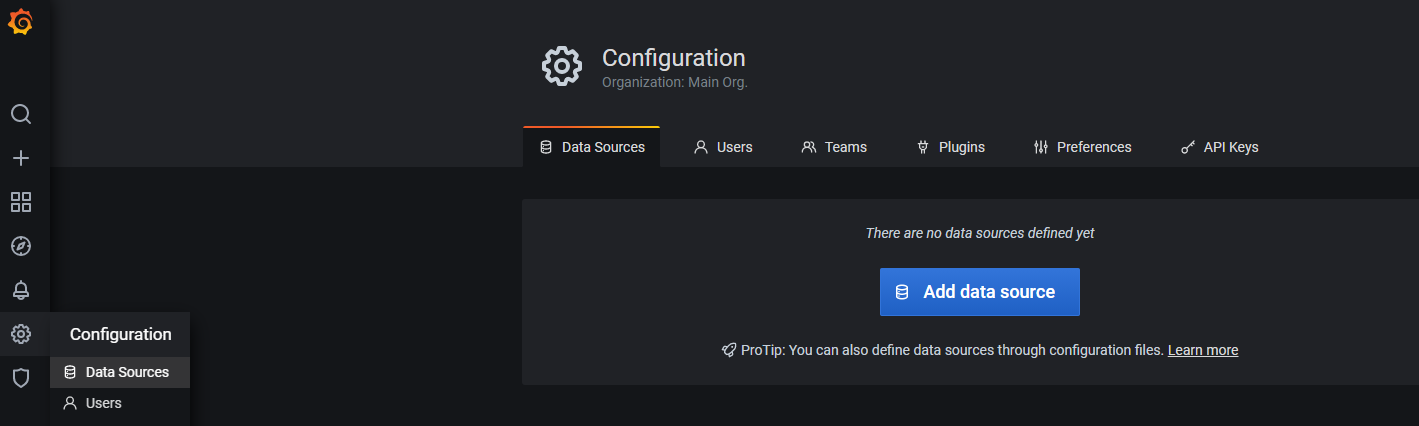Switch to the API Keys tab
The image size is (1419, 426).
[x=1220, y=147]
